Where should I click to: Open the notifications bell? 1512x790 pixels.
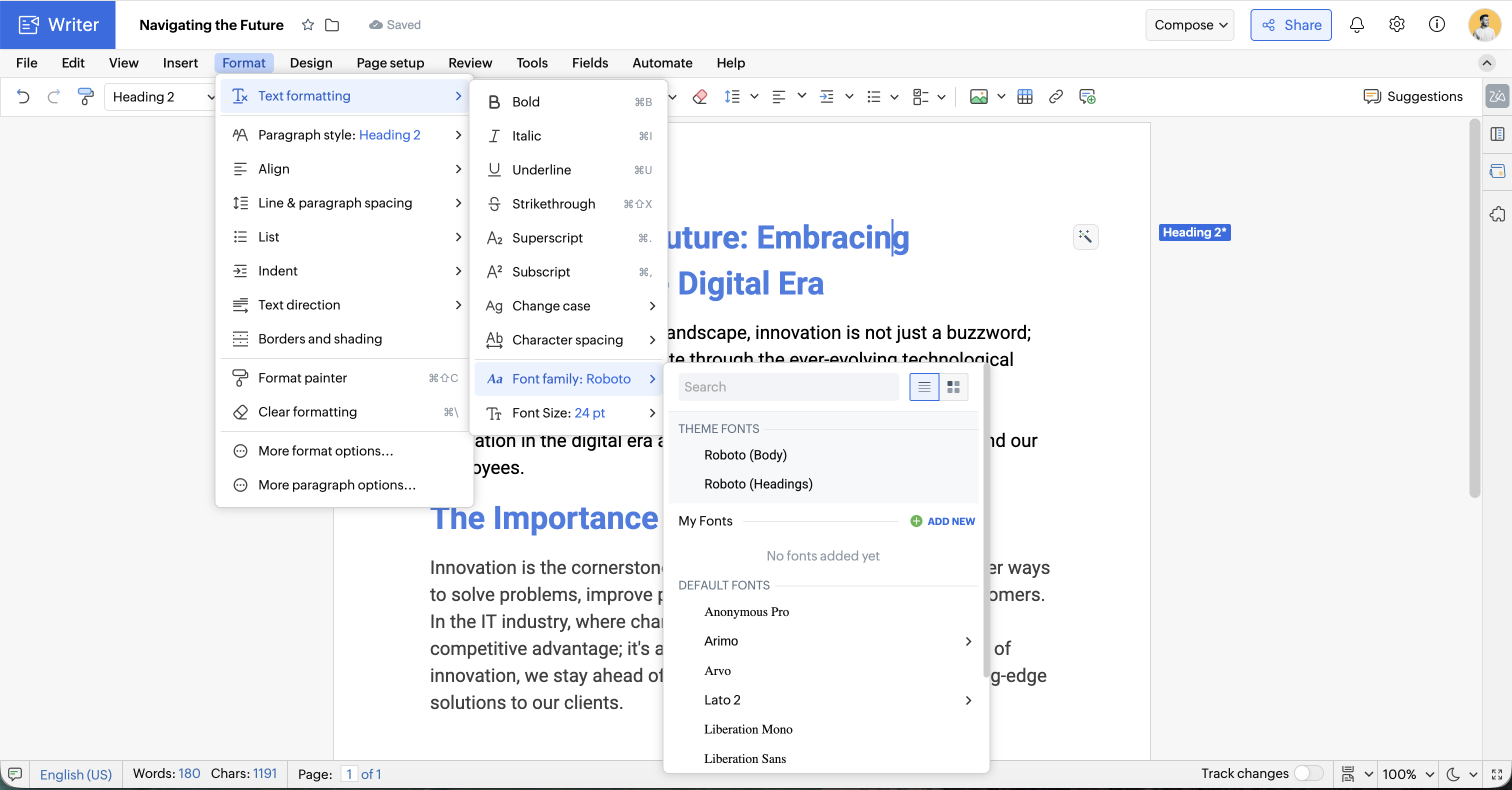pos(1356,24)
